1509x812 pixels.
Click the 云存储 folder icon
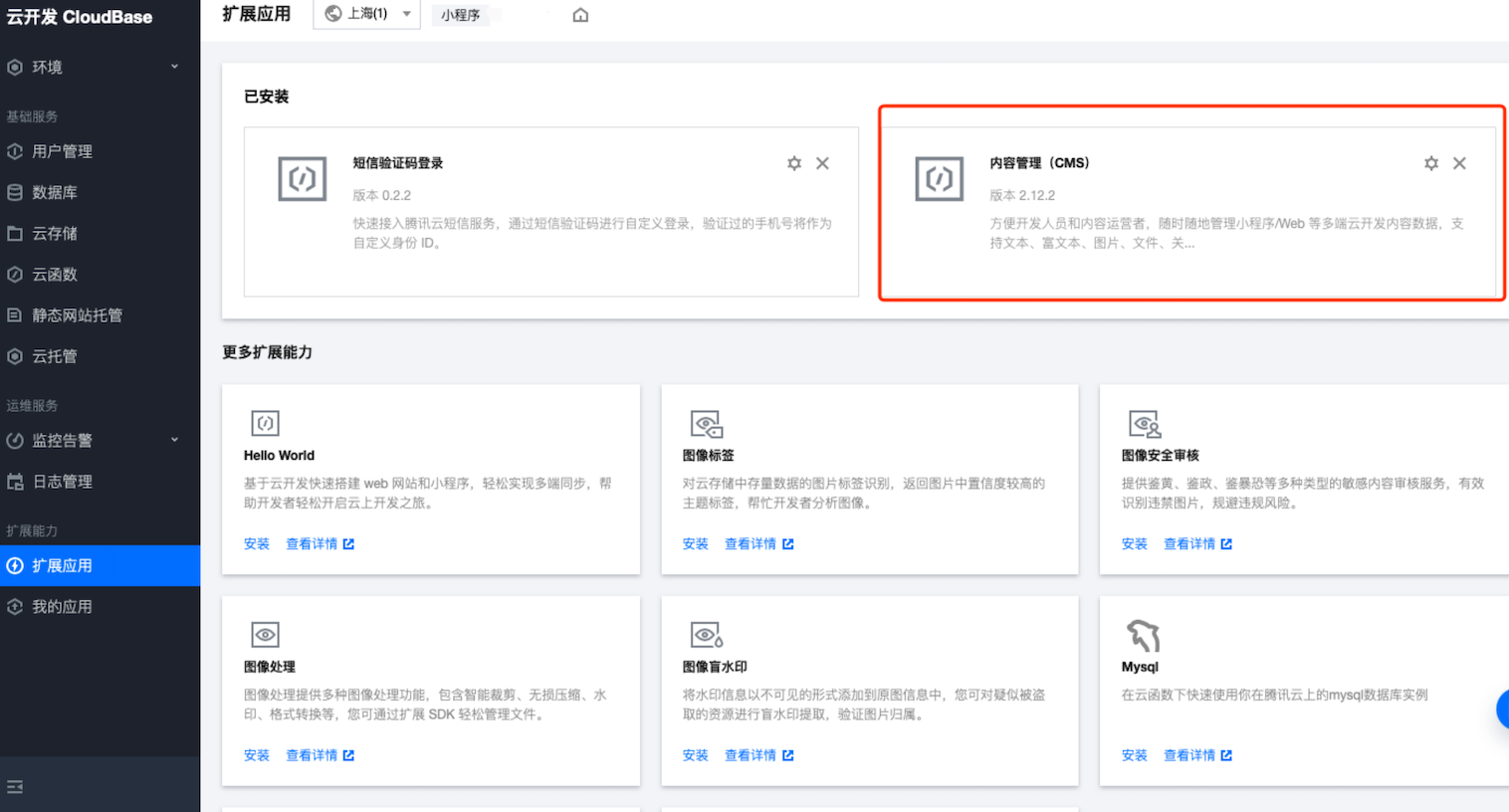click(x=15, y=234)
